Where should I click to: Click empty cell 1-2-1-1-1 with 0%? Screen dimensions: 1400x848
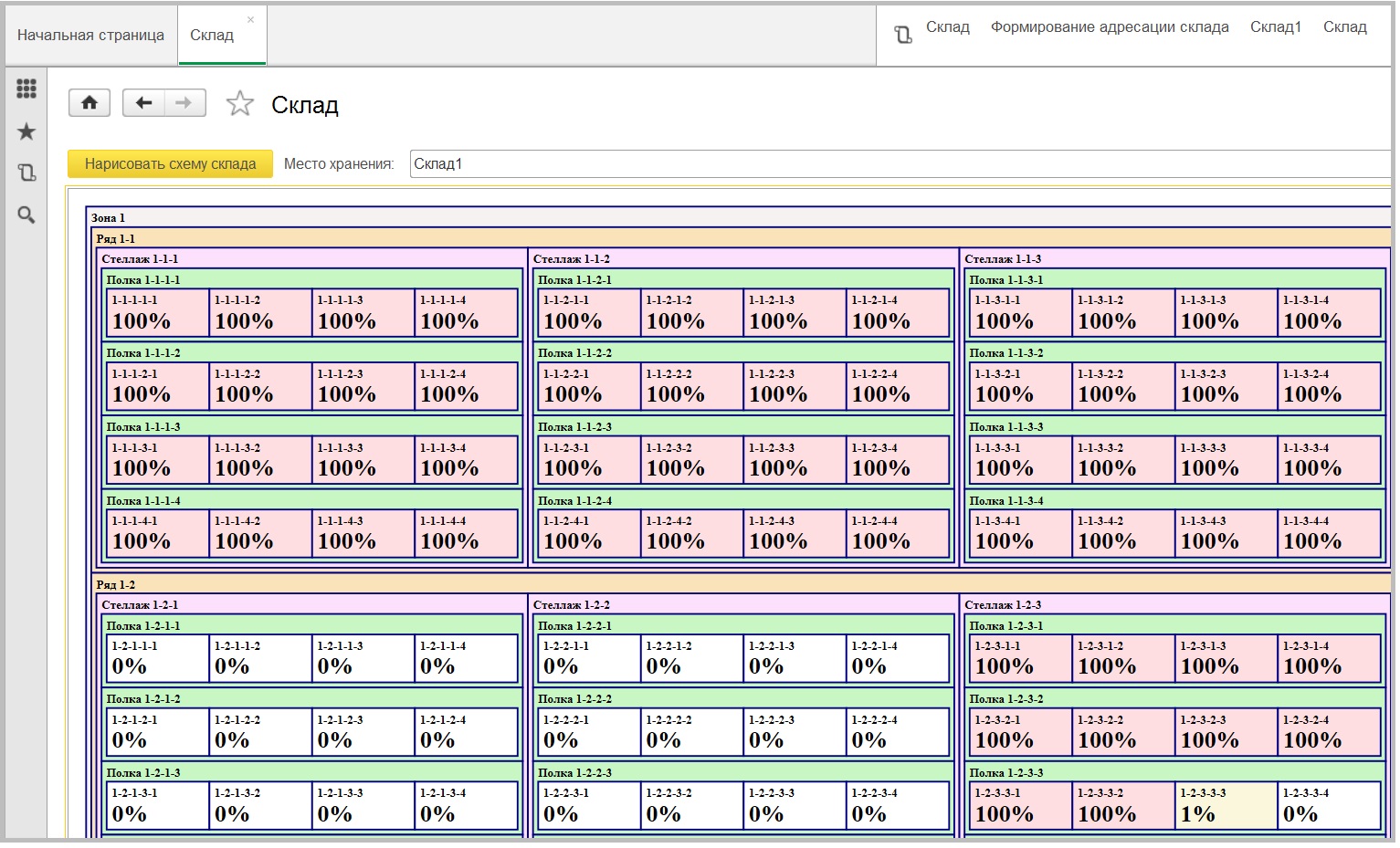(158, 658)
